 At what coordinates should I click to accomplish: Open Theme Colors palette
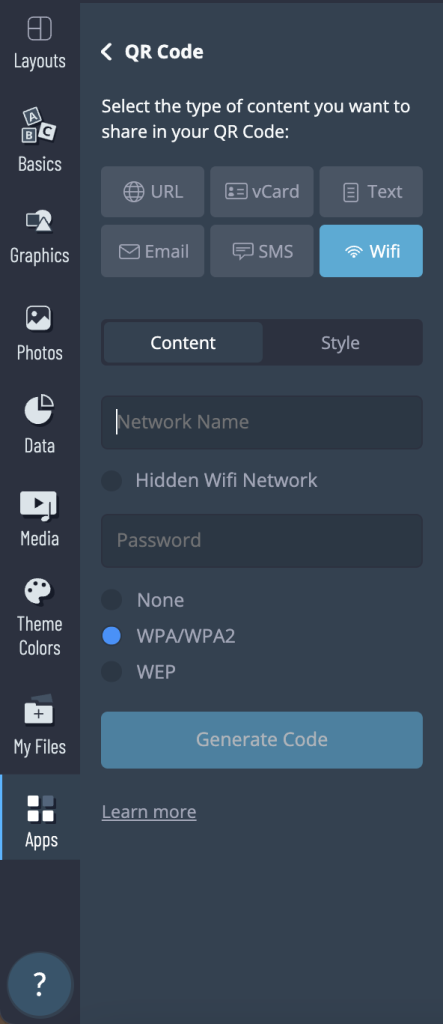[40, 617]
